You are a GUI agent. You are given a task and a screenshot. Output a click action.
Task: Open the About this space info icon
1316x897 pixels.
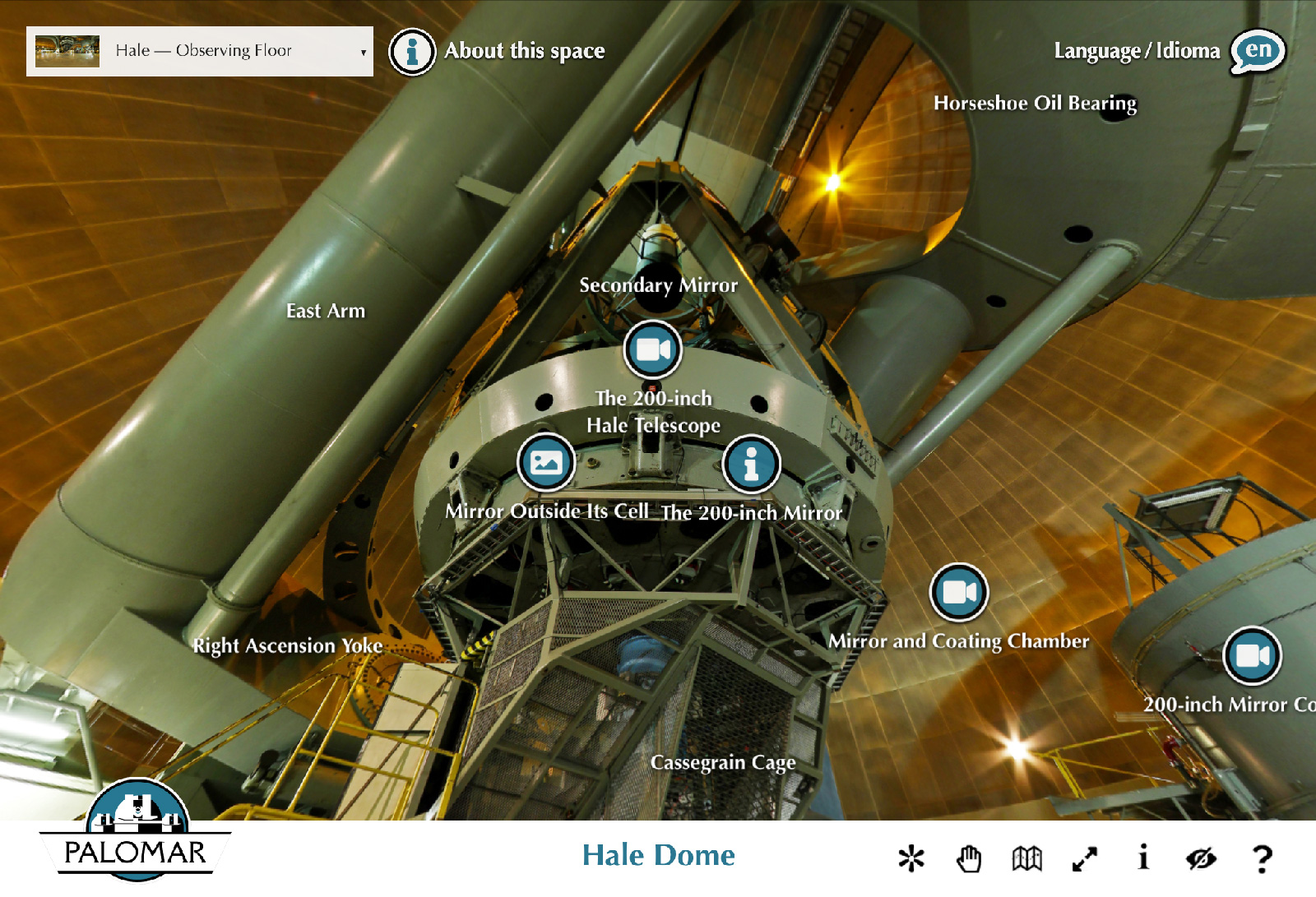click(412, 52)
